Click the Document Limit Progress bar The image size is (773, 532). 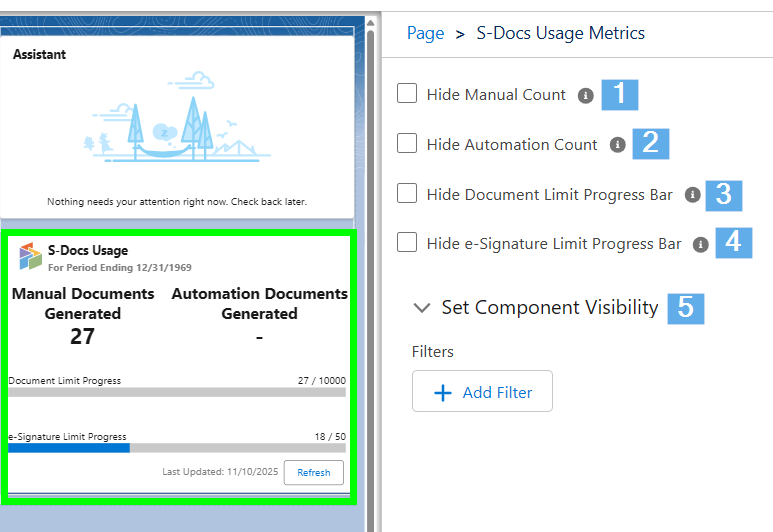pyautogui.click(x=177, y=392)
